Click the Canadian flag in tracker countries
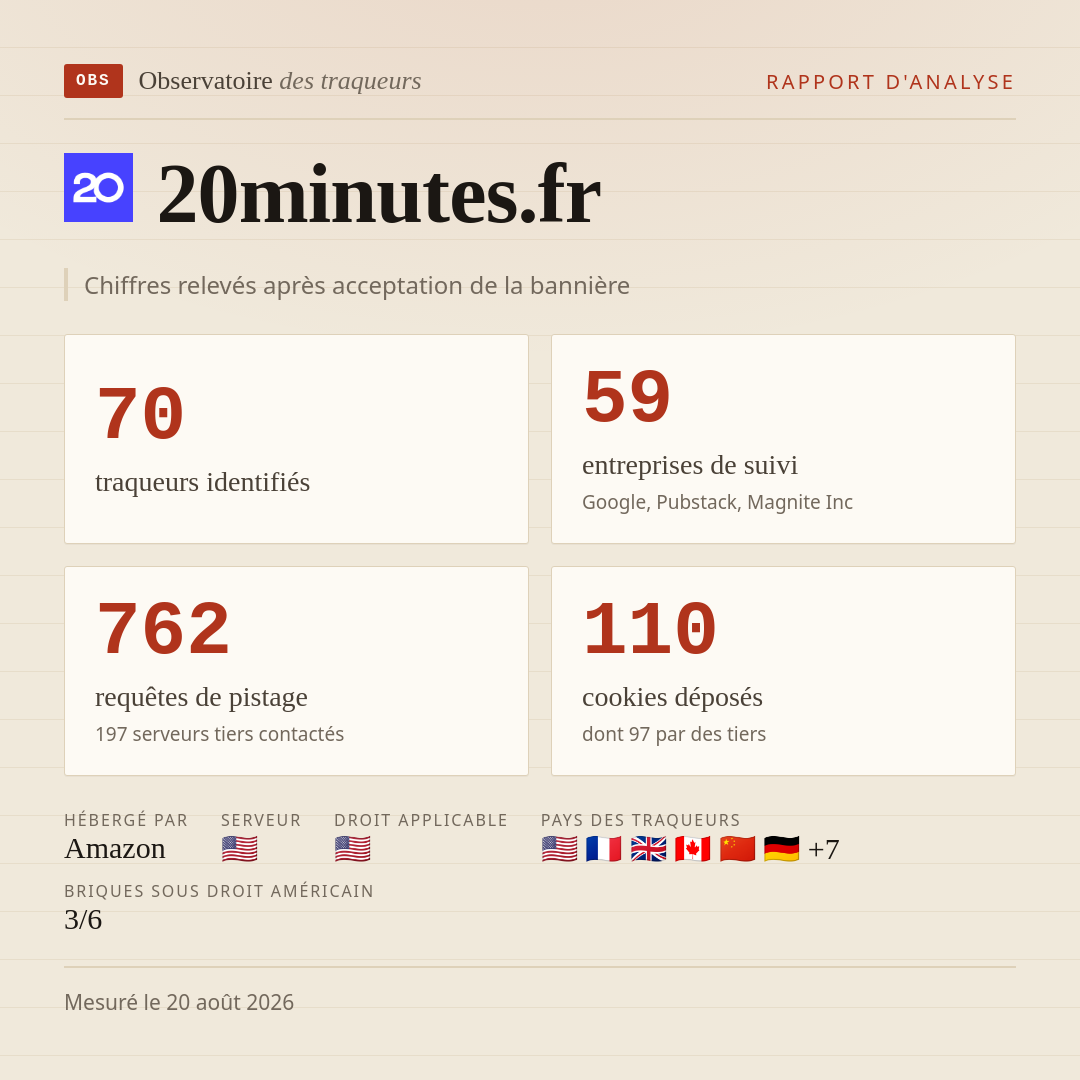This screenshot has width=1080, height=1080. (692, 849)
